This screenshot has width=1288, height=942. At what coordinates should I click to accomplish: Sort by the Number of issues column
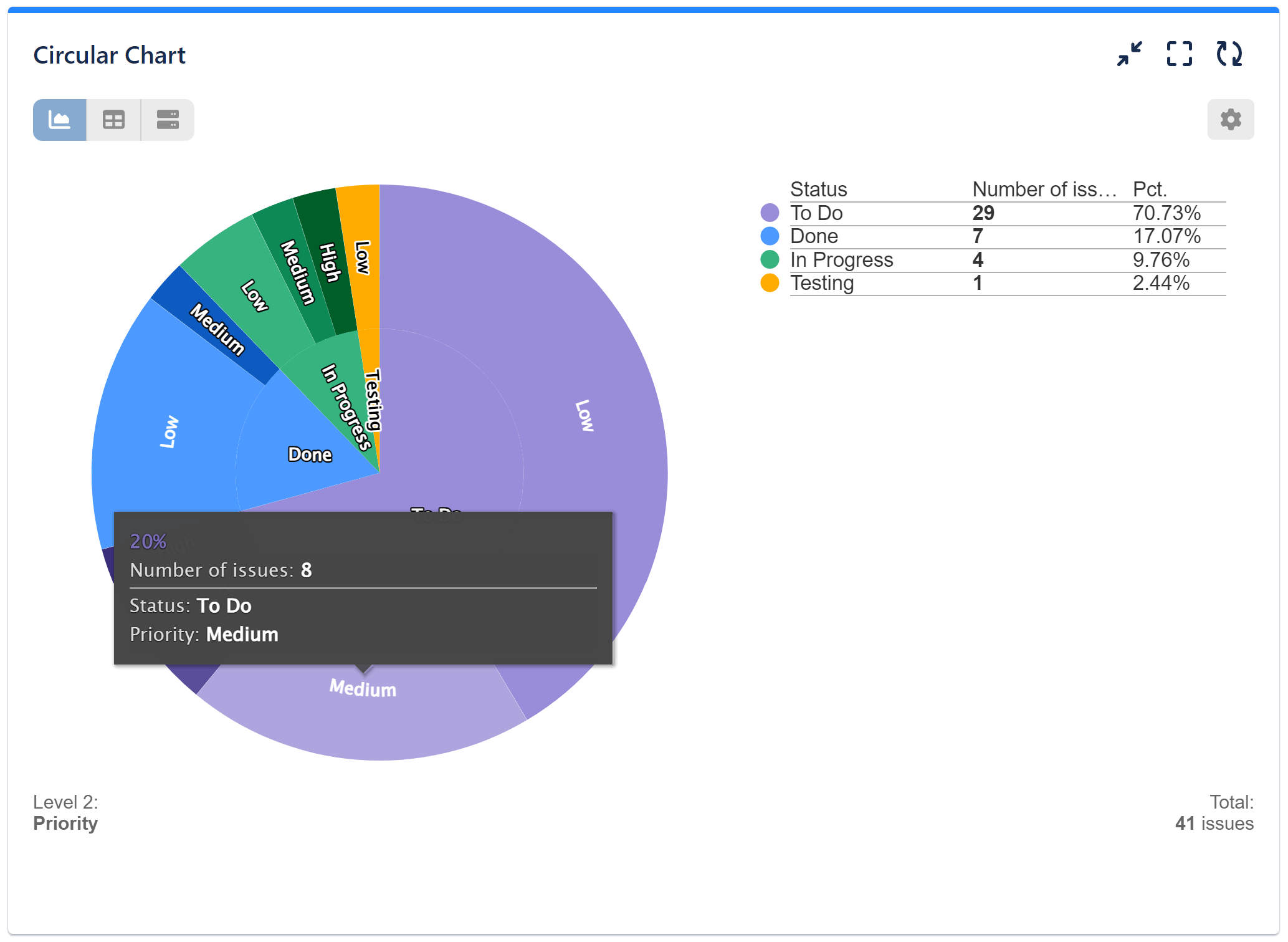point(1044,189)
